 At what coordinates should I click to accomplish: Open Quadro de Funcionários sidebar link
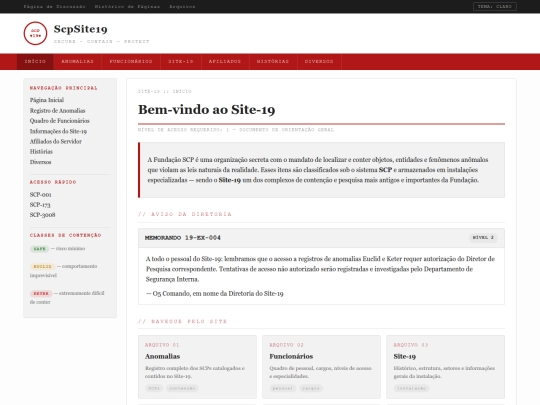click(x=60, y=121)
